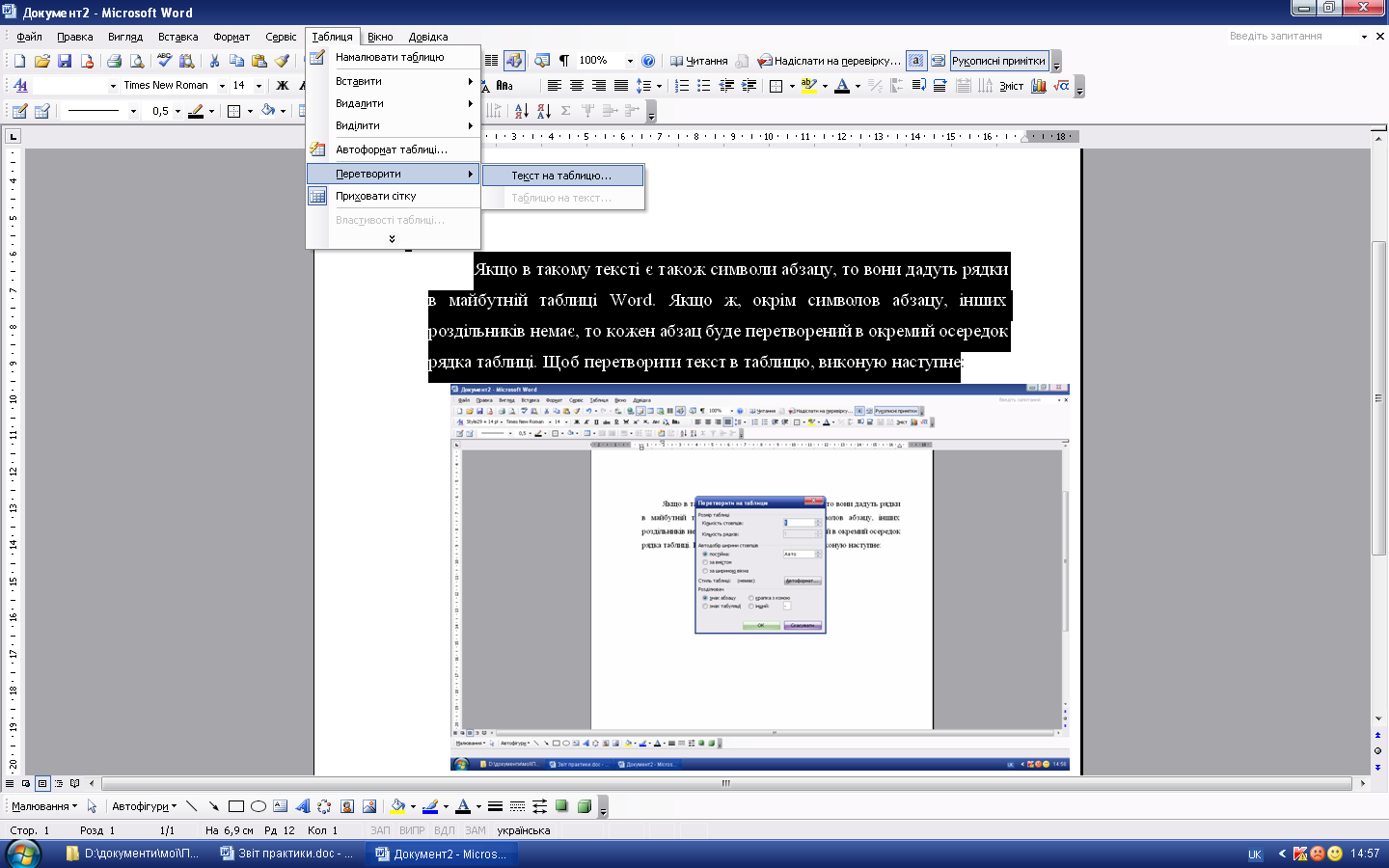Open Print Preview icon
The height and width of the screenshot is (868, 1389).
pos(137,61)
